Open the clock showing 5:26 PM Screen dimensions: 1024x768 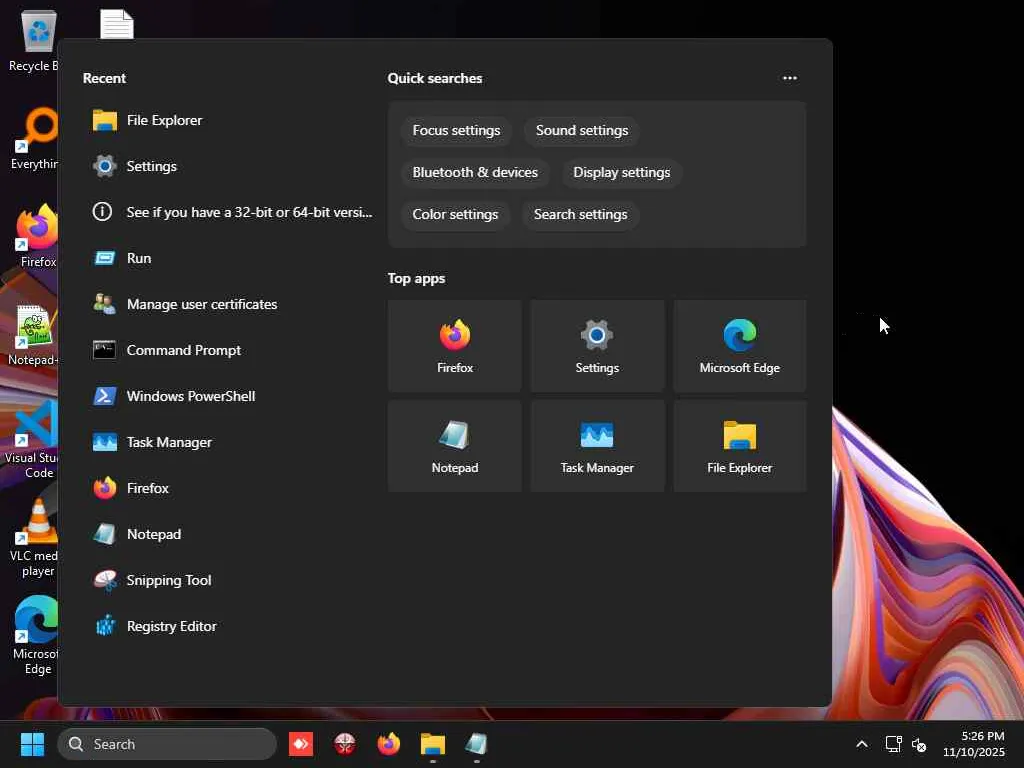974,744
